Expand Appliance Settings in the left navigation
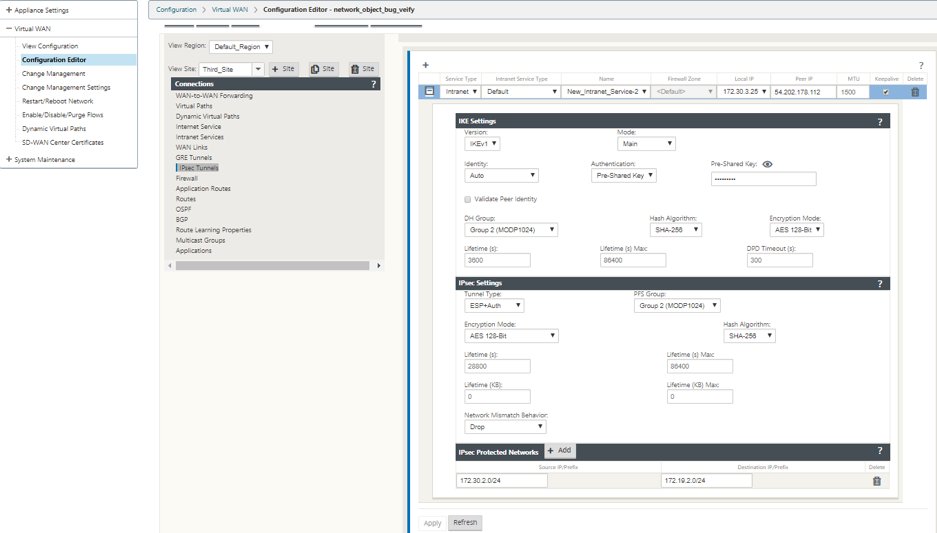Image resolution: width=937 pixels, height=533 pixels. (x=9, y=10)
